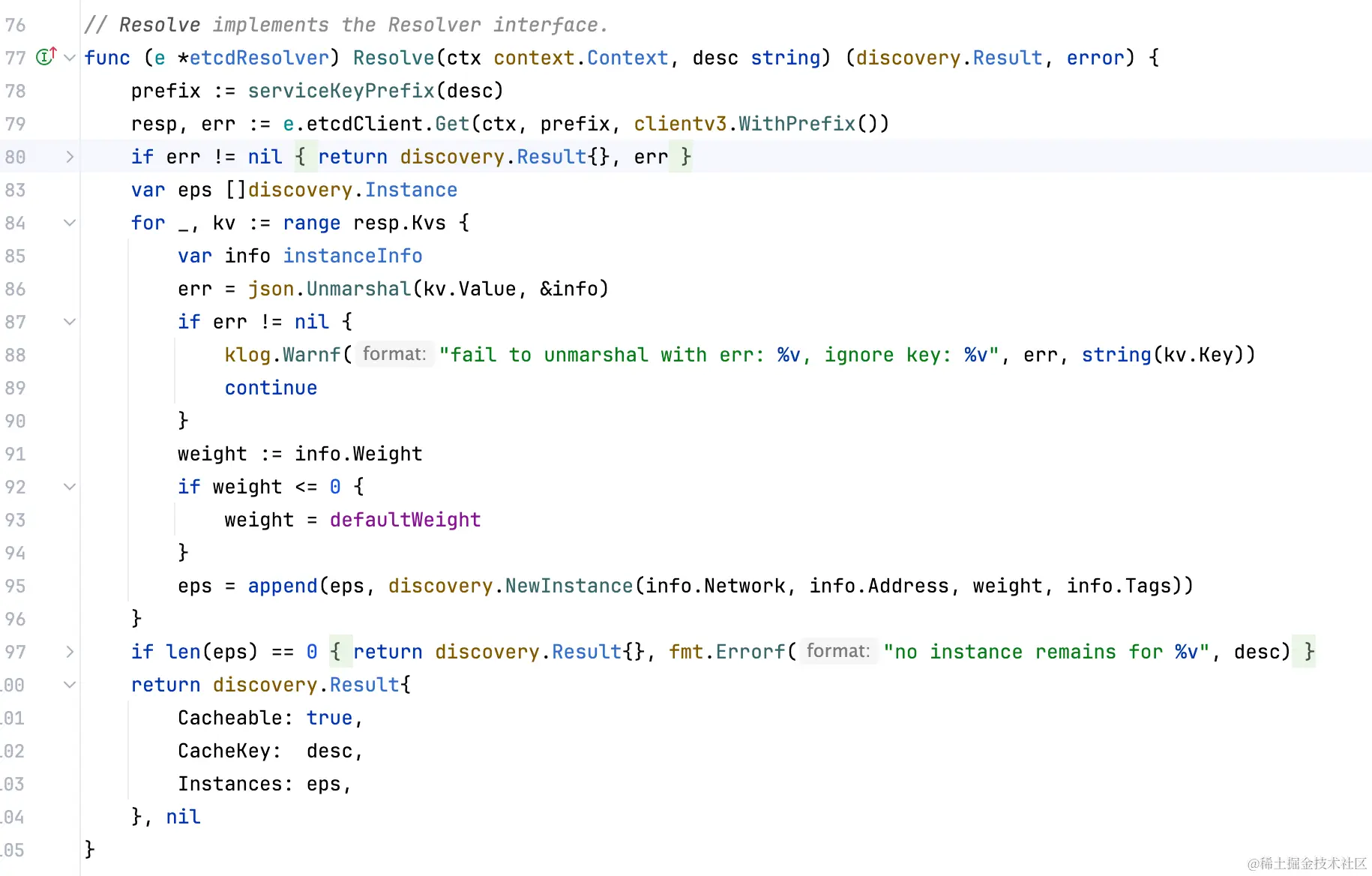Viewport: 1372px width, 876px height.
Task: Click the nil return value on line 104
Action: pos(183,817)
